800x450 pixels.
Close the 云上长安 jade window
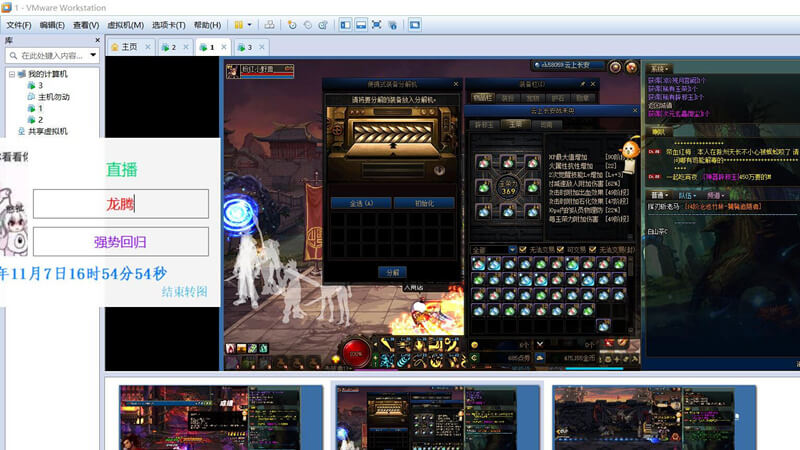click(x=635, y=110)
